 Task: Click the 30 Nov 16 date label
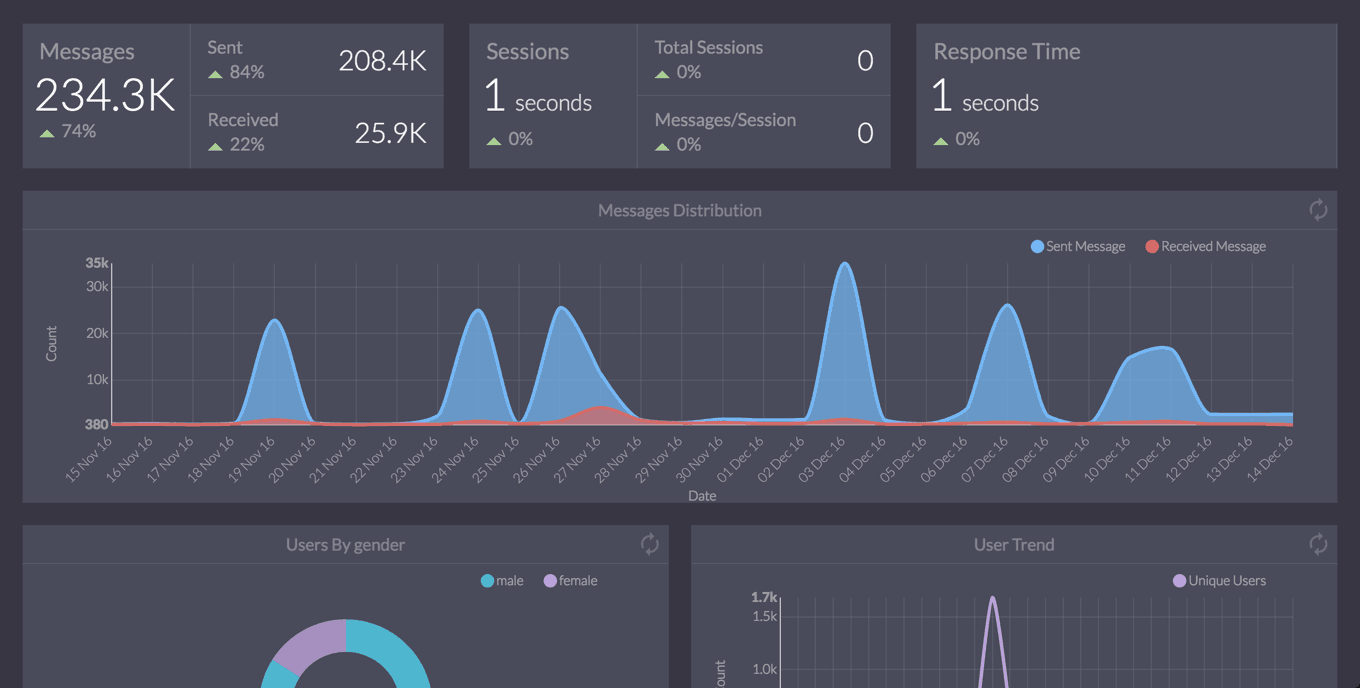pyautogui.click(x=699, y=459)
